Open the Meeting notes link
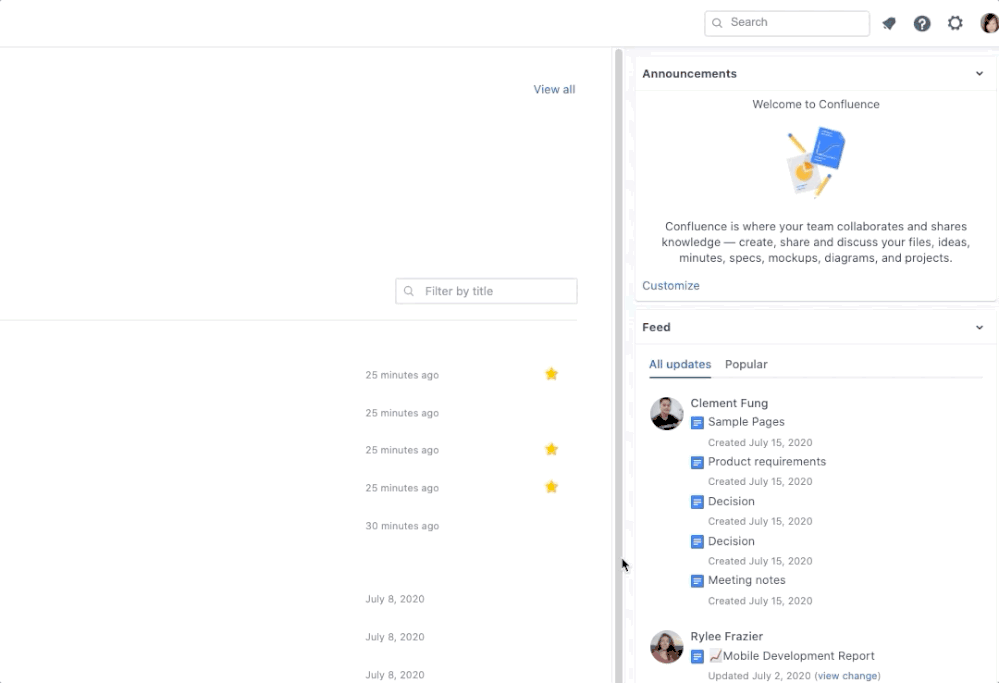This screenshot has height=683, width=999. click(x=747, y=580)
